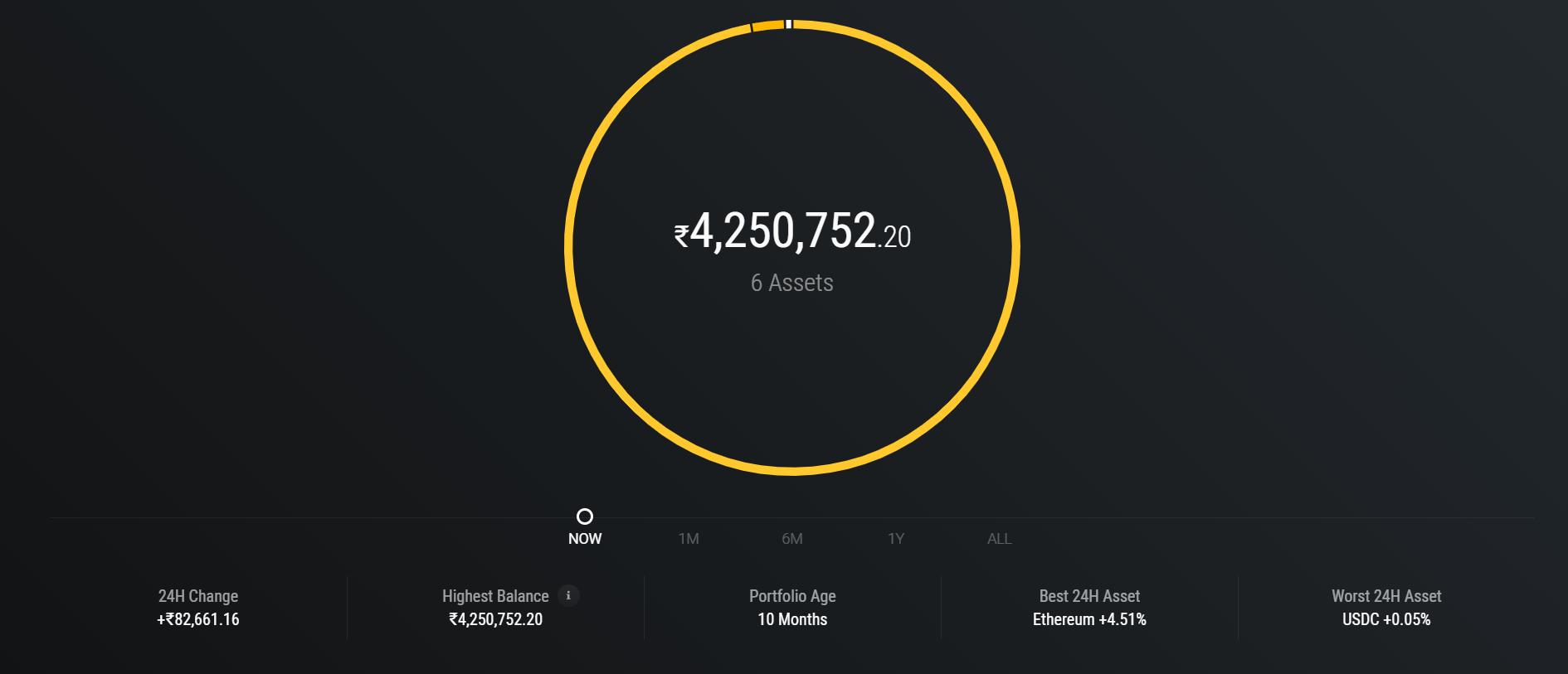Open the Highest Balance info icon
Screen dimensions: 1568x674
click(568, 595)
